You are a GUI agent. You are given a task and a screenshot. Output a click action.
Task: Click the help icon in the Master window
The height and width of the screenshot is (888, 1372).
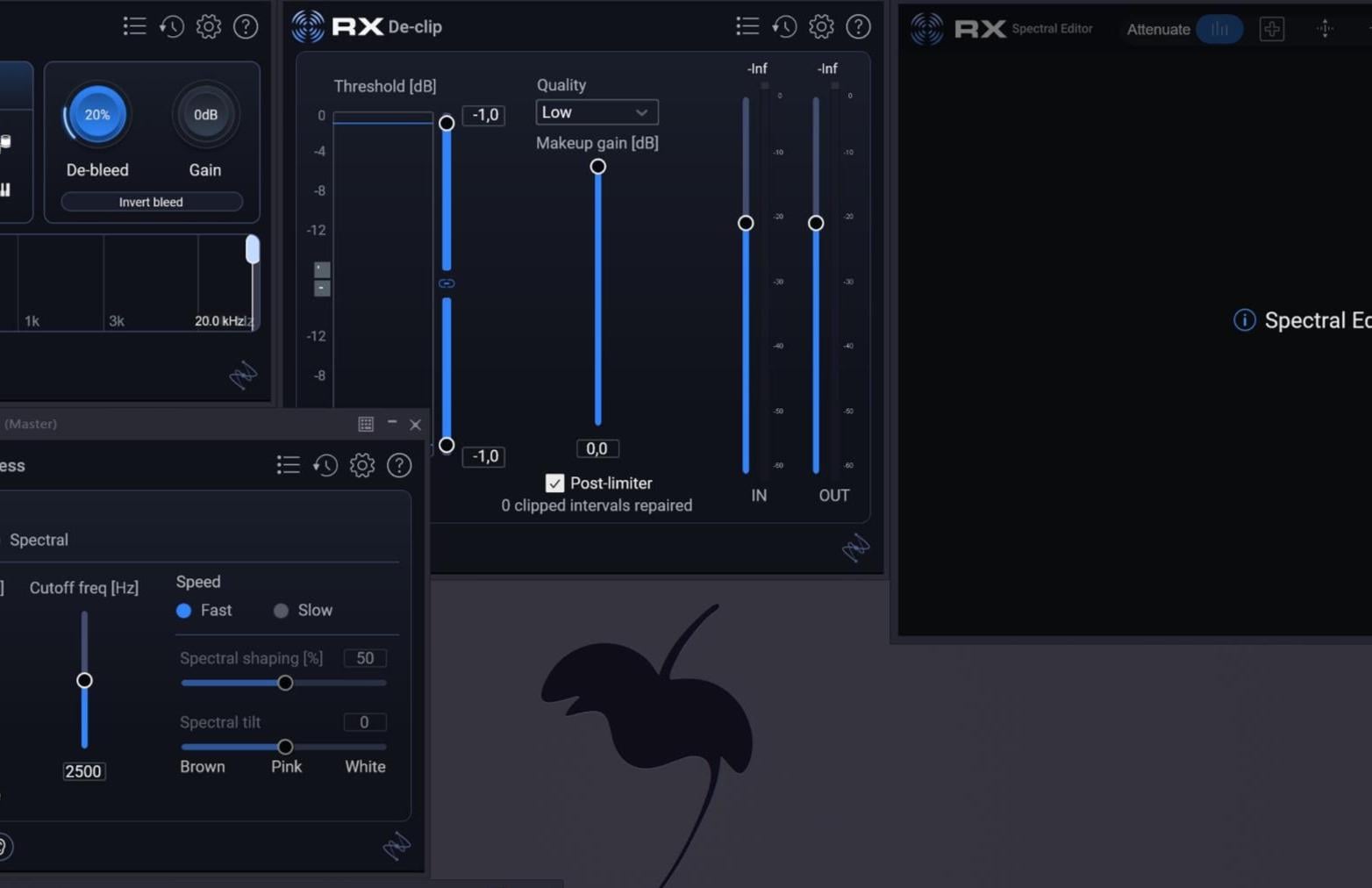399,465
